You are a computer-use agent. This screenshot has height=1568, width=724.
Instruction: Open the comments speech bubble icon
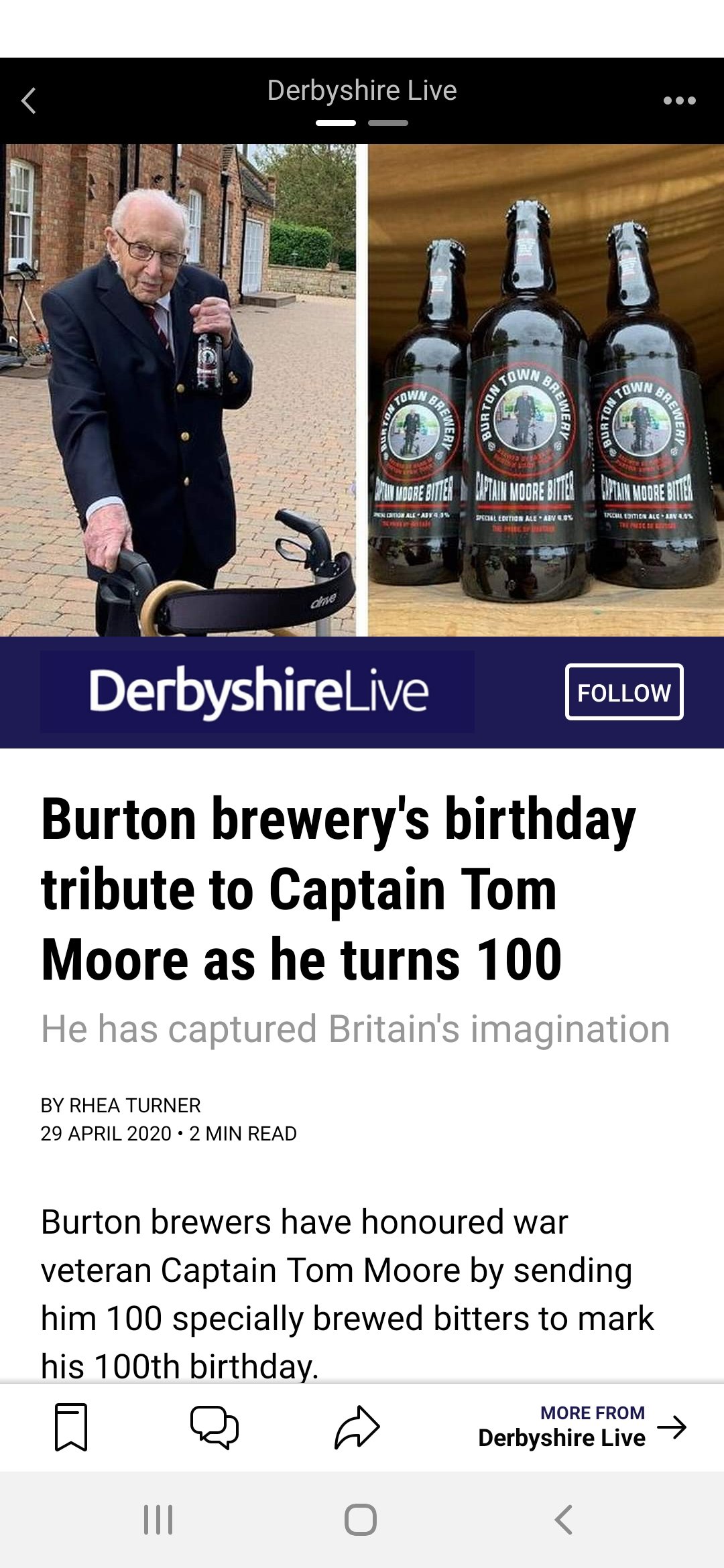(215, 1427)
